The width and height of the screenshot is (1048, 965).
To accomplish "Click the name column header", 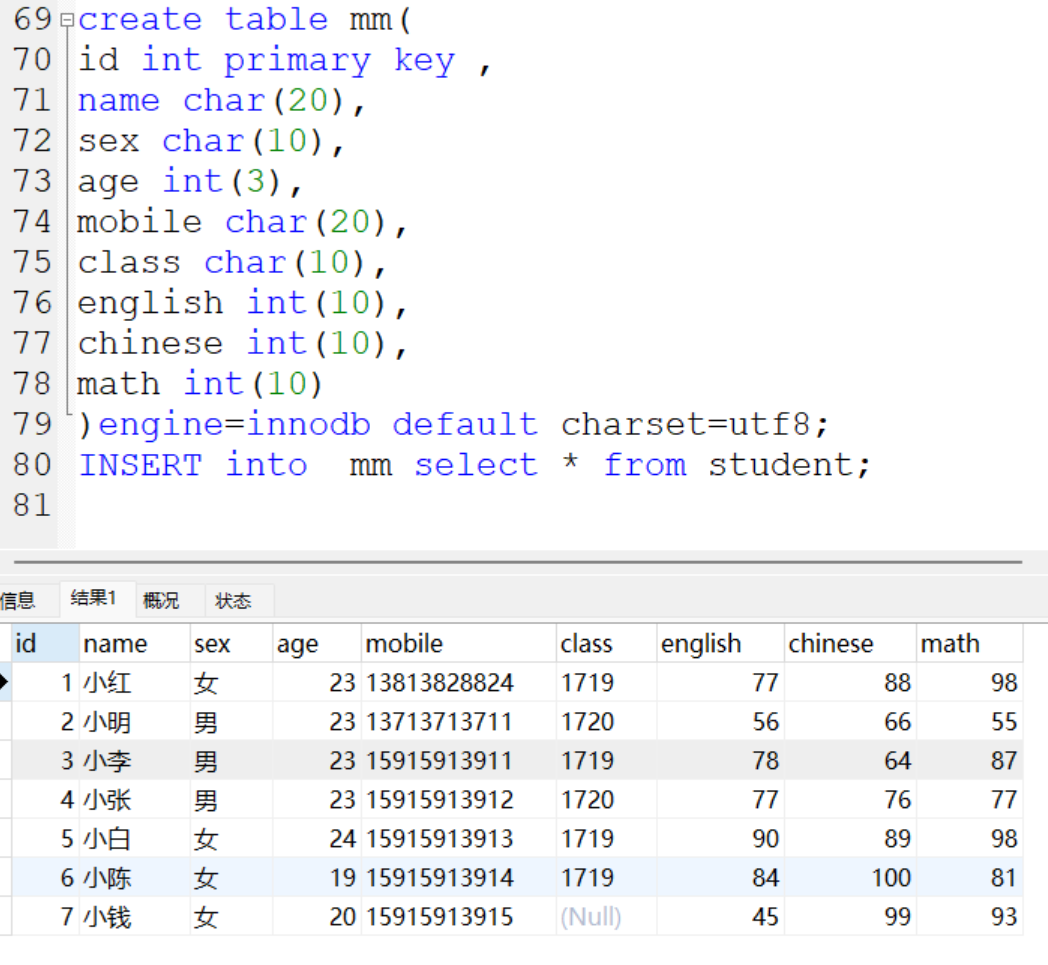I will click(134, 643).
